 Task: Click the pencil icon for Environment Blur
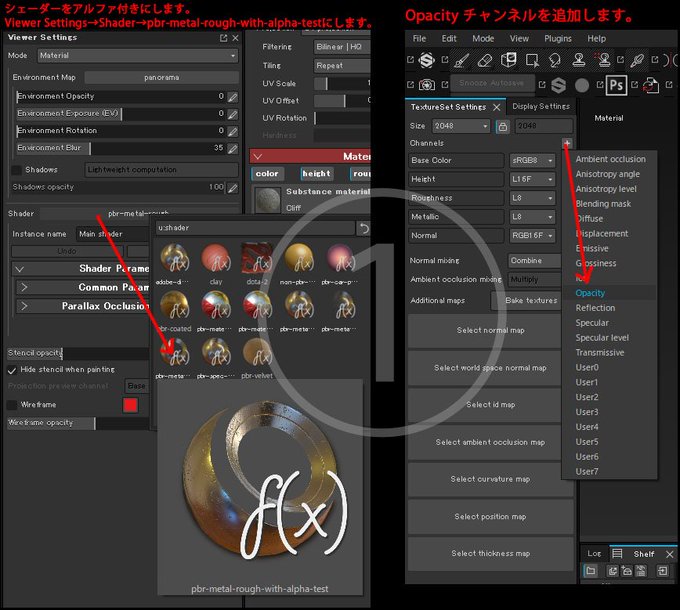pyautogui.click(x=233, y=149)
